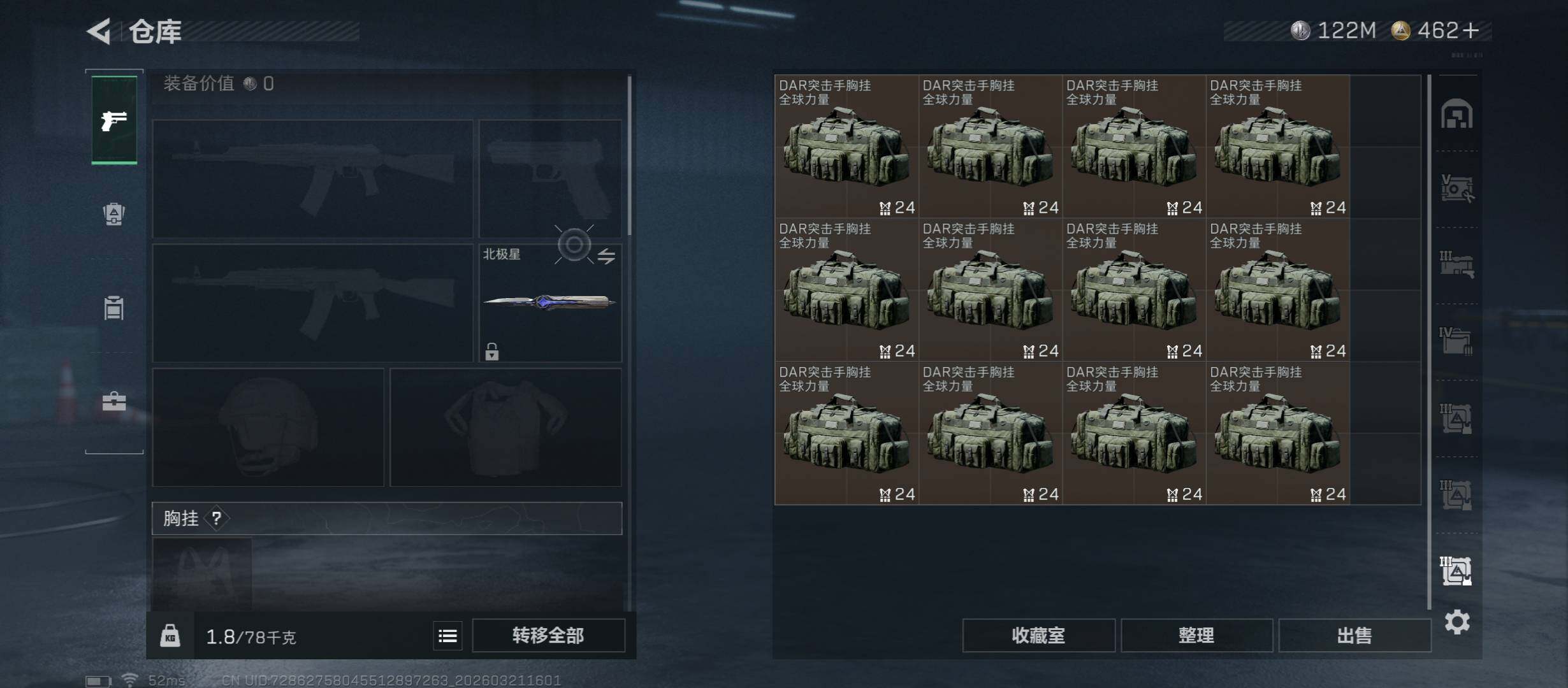Select the weapons pistol tab in sidebar
The width and height of the screenshot is (1568, 688).
pyautogui.click(x=114, y=120)
